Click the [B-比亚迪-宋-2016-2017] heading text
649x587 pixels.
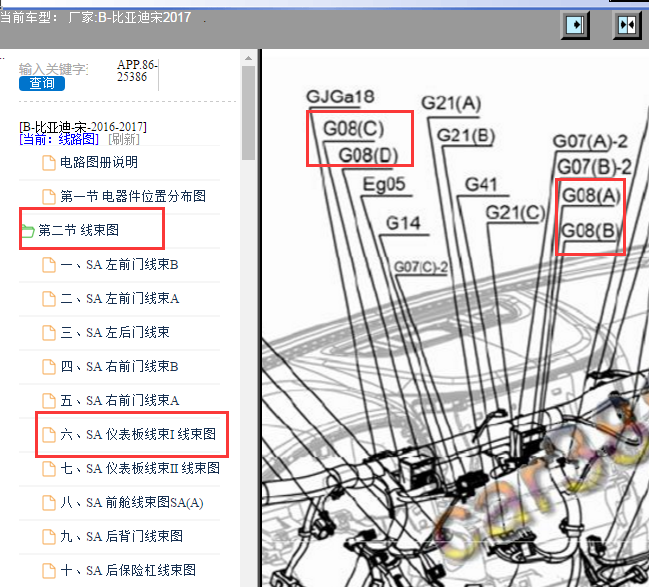point(83,126)
